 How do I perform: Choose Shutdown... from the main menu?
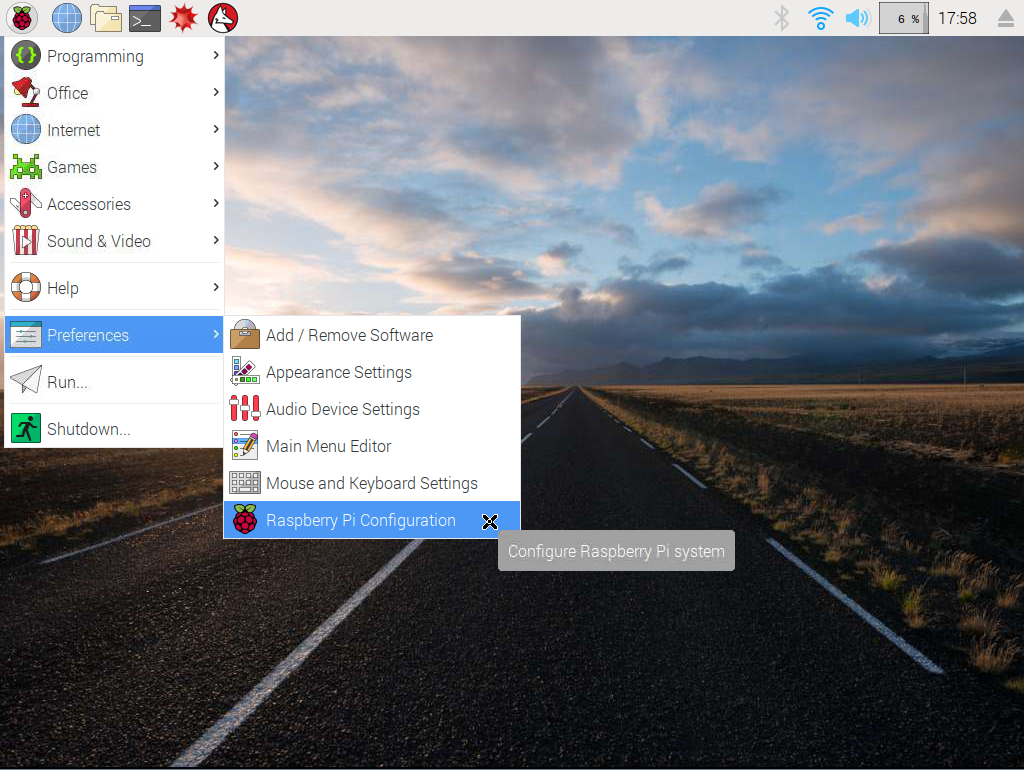[88, 429]
